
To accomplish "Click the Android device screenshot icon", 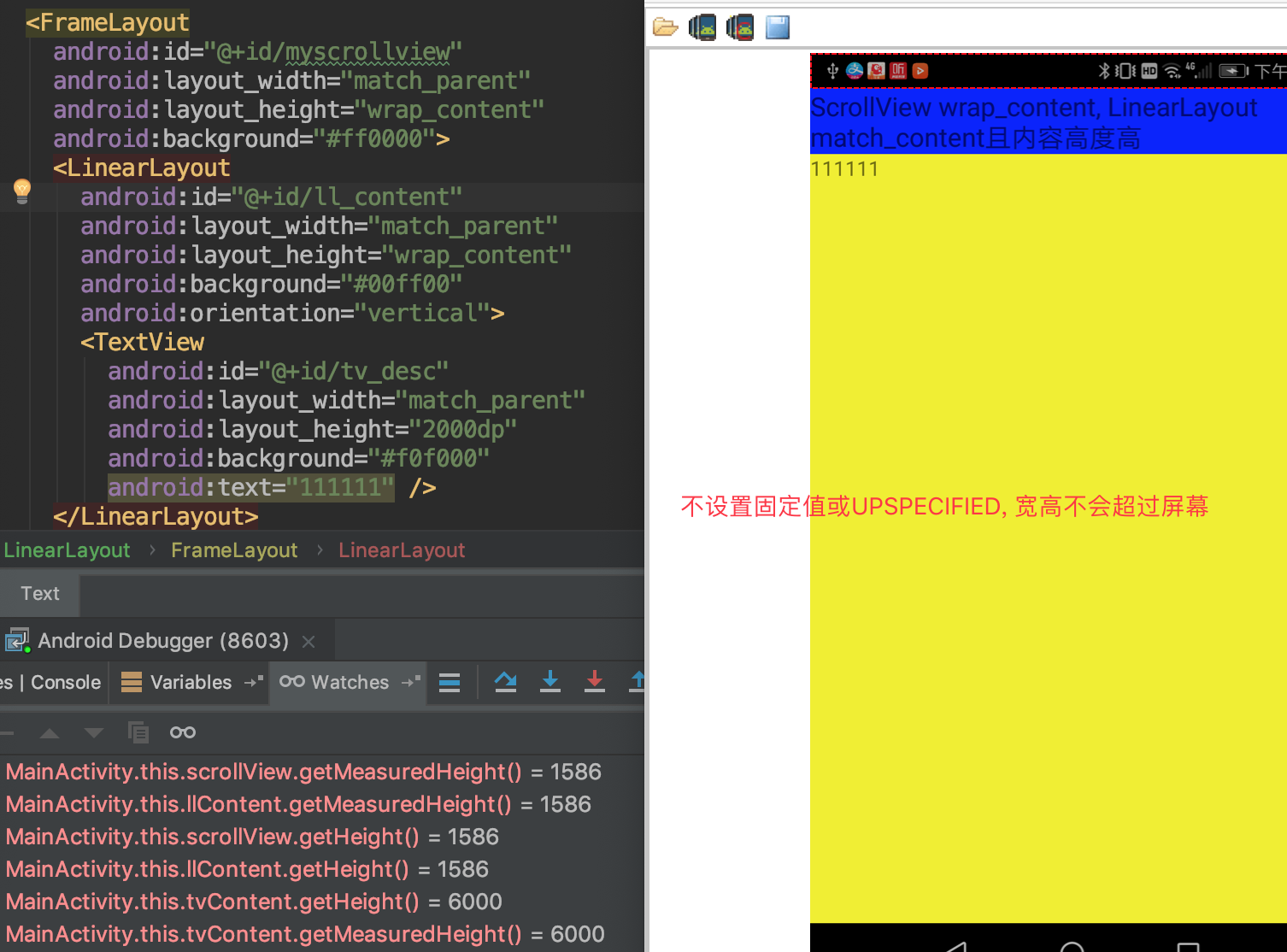I will (702, 27).
